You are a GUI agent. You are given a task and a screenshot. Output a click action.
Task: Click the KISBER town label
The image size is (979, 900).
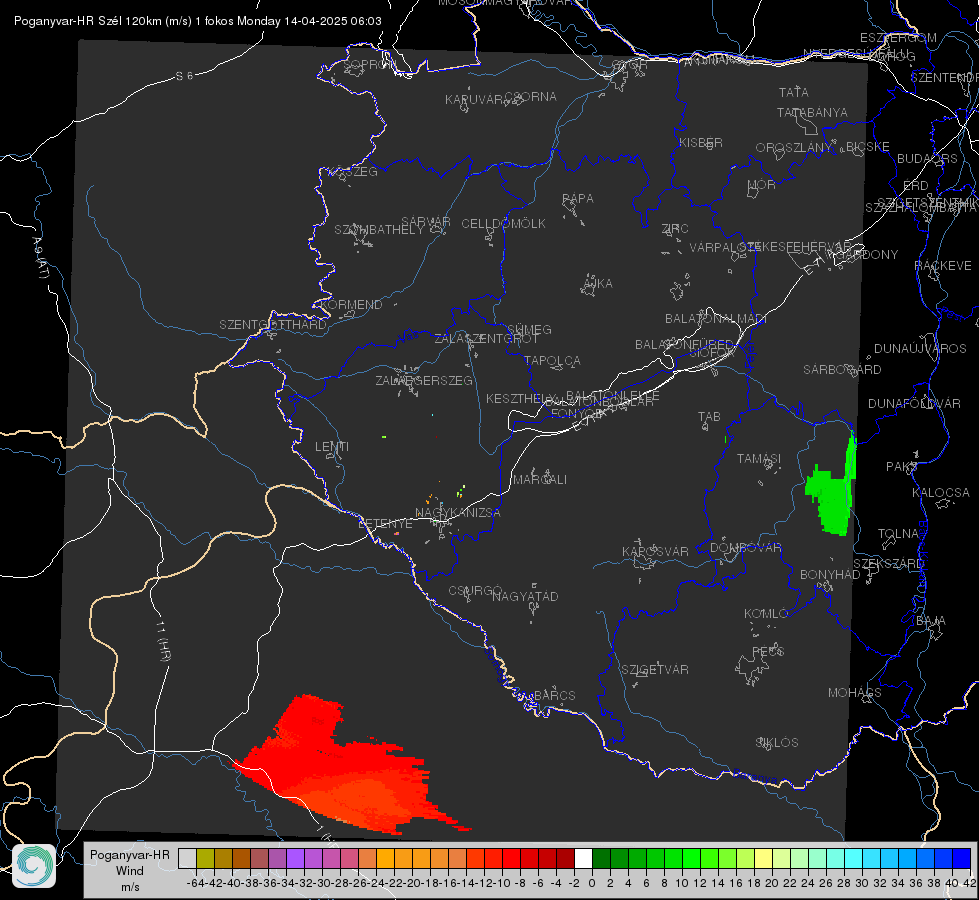click(x=701, y=143)
